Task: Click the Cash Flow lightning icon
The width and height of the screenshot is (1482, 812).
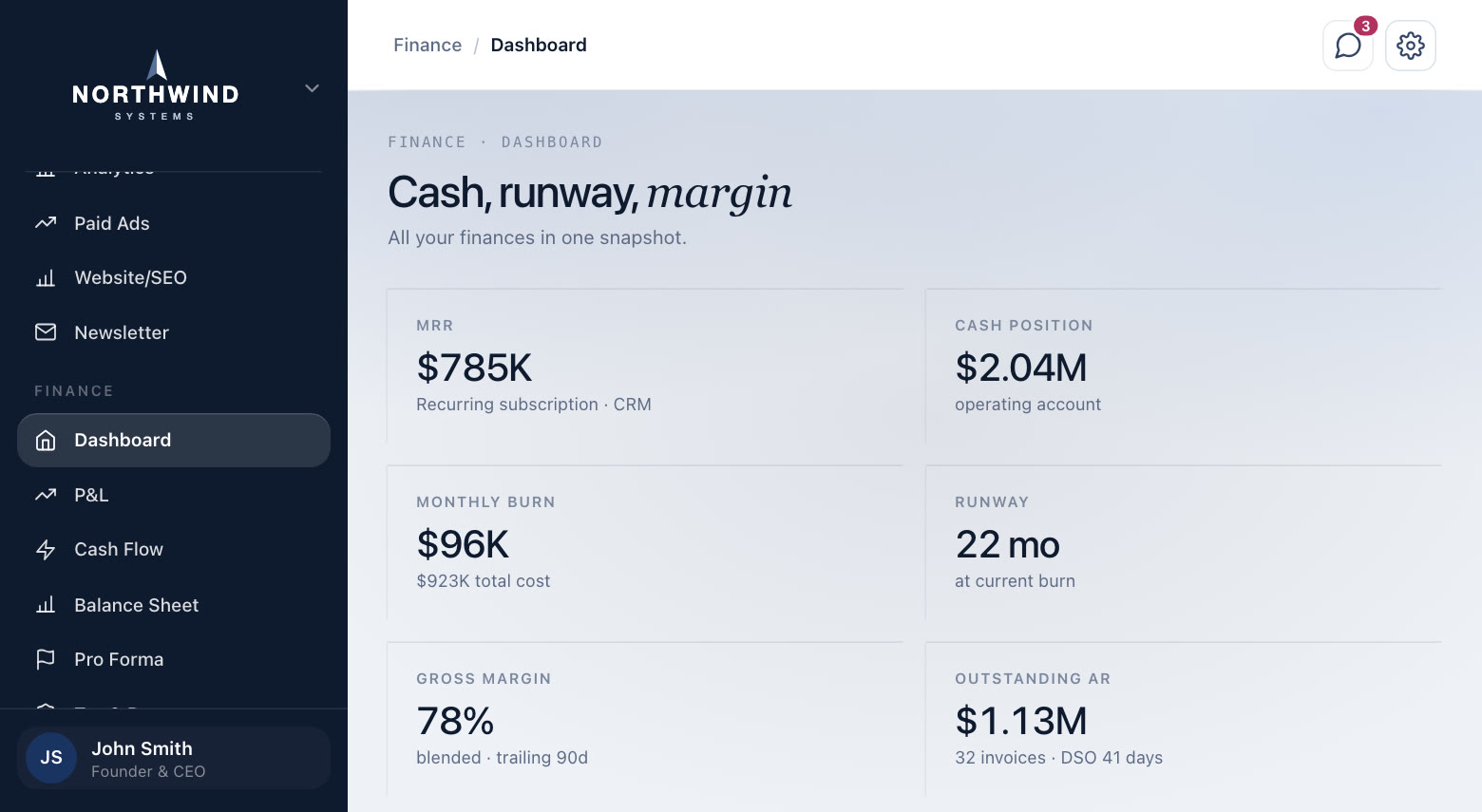Action: tap(46, 550)
